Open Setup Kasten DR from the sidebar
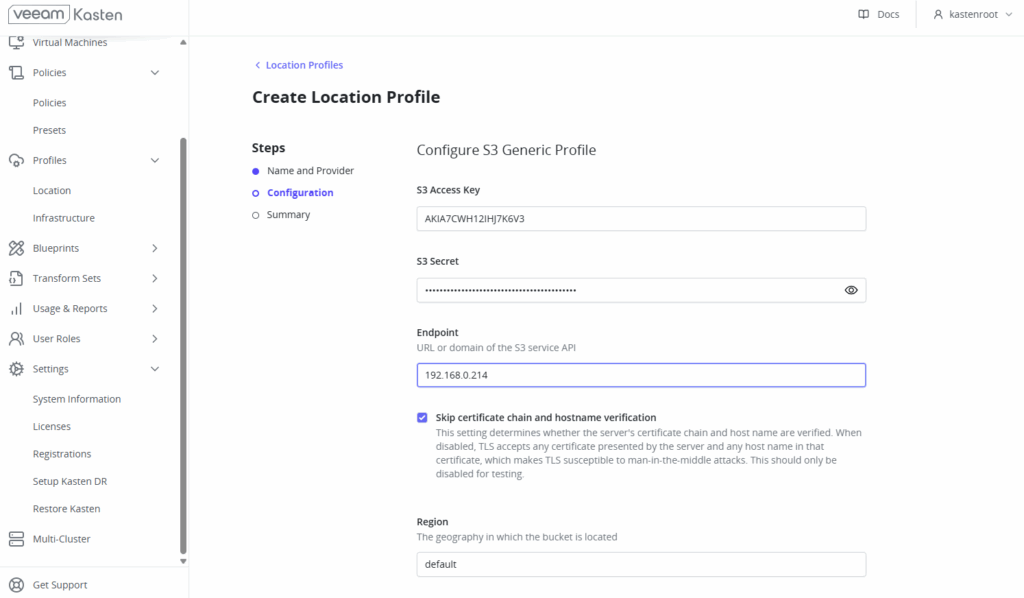 [69, 481]
